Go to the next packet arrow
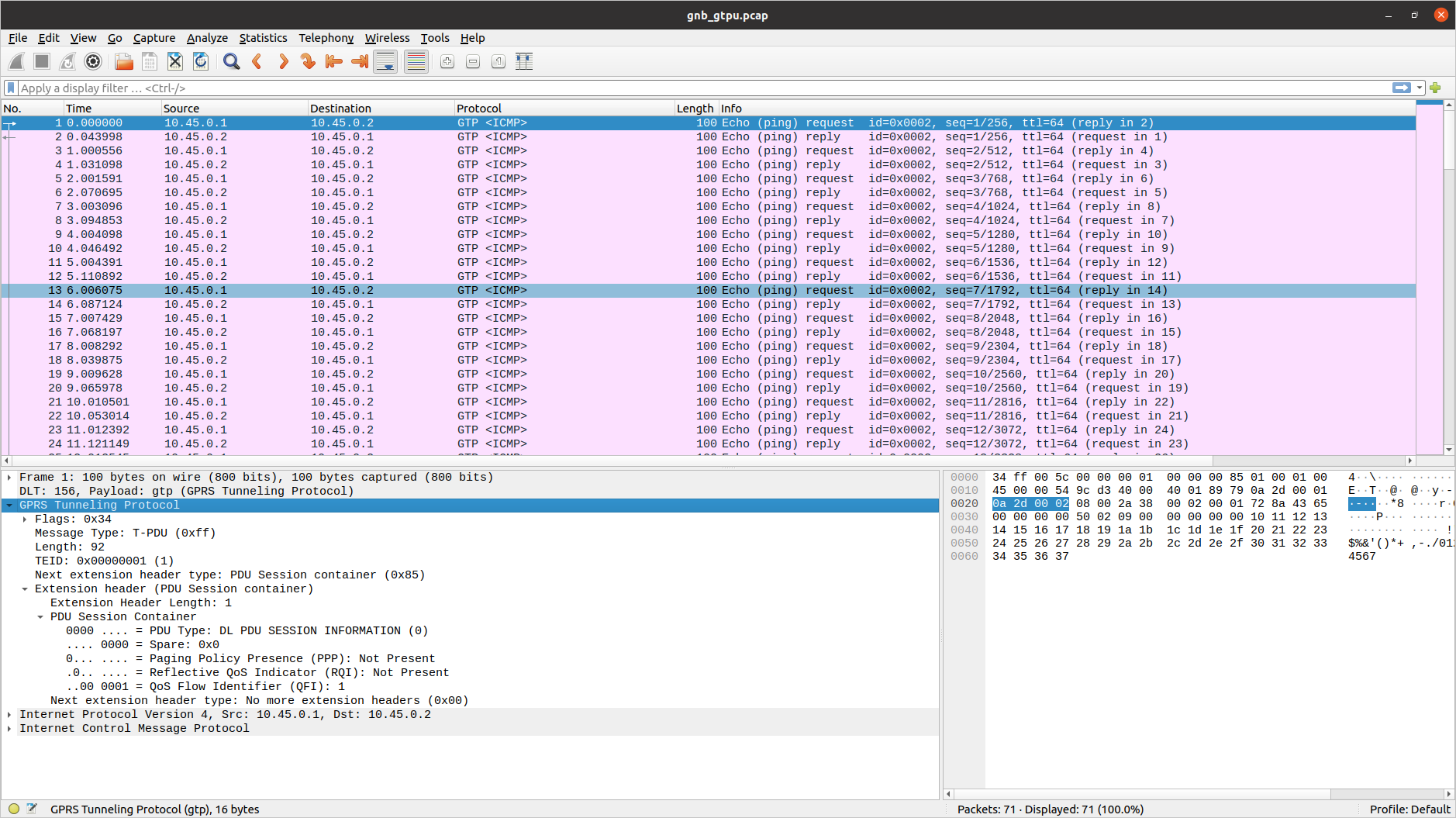Screen dimensions: 1456x818 pyautogui.click(x=283, y=62)
